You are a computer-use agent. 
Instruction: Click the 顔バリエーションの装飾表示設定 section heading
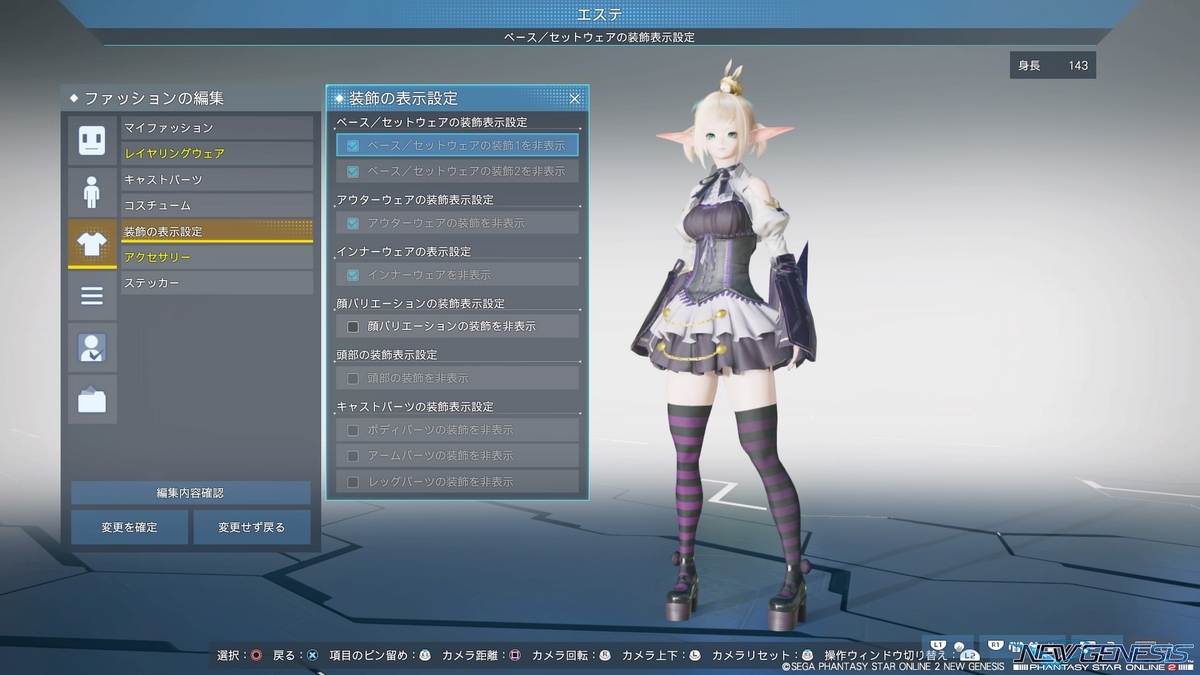(x=421, y=303)
